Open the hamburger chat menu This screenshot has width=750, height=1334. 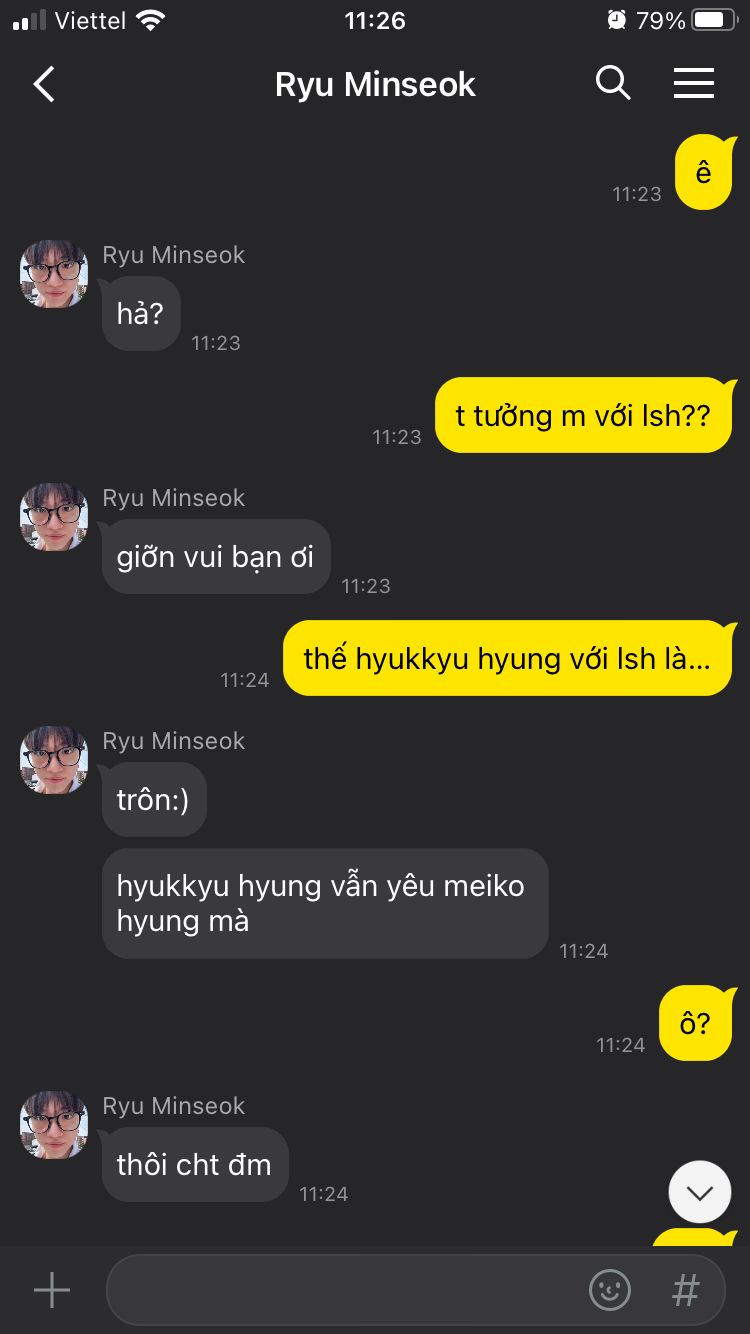694,83
